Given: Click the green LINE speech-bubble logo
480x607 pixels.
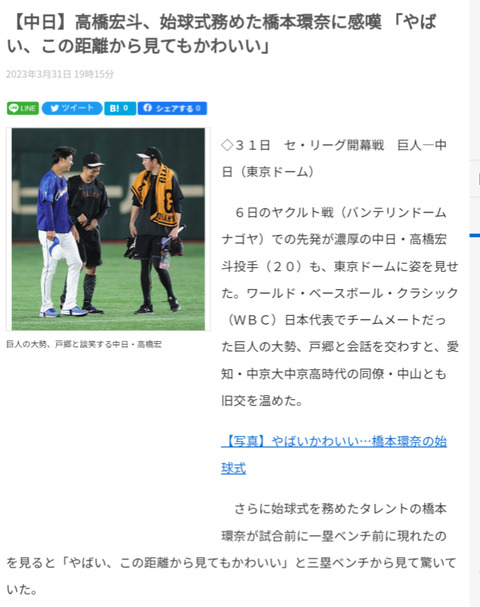Looking at the screenshot, I should click(x=14, y=108).
